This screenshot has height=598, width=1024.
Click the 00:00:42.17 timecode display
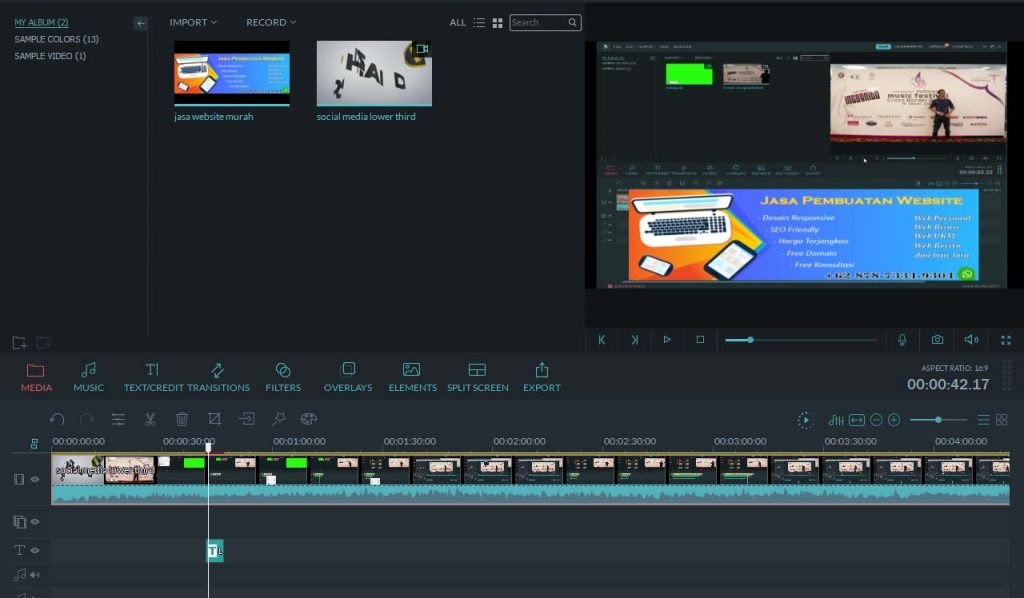click(948, 385)
